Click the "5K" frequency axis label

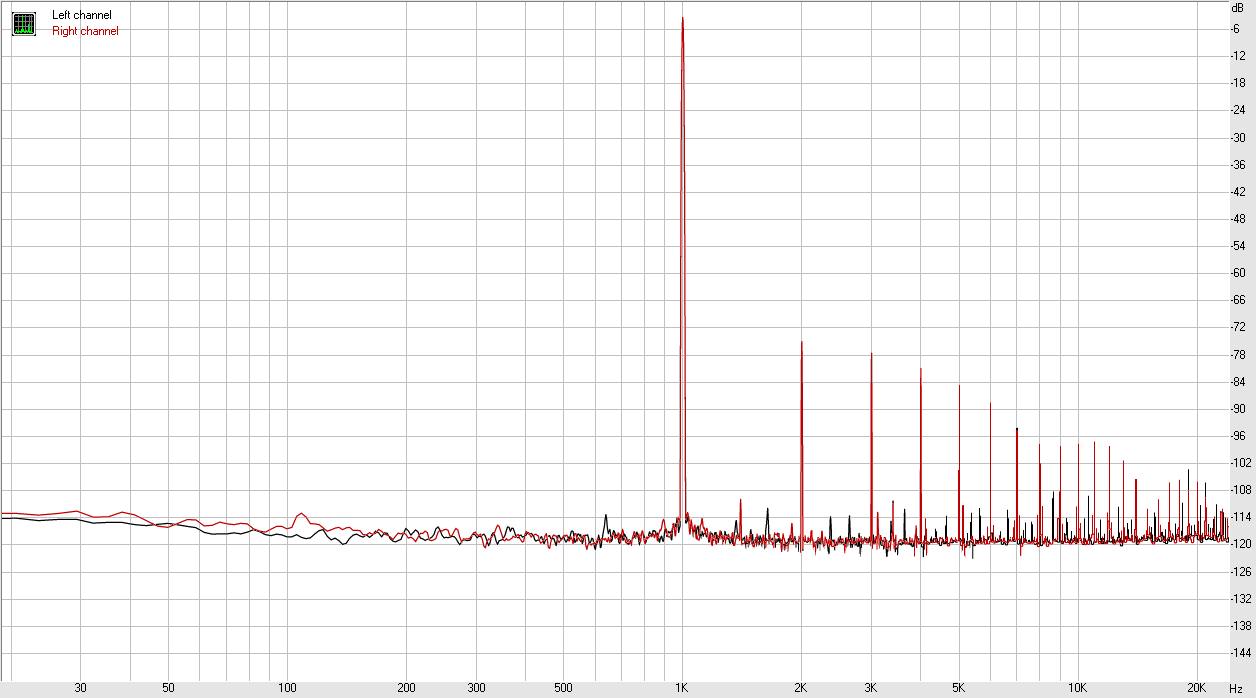pos(959,688)
